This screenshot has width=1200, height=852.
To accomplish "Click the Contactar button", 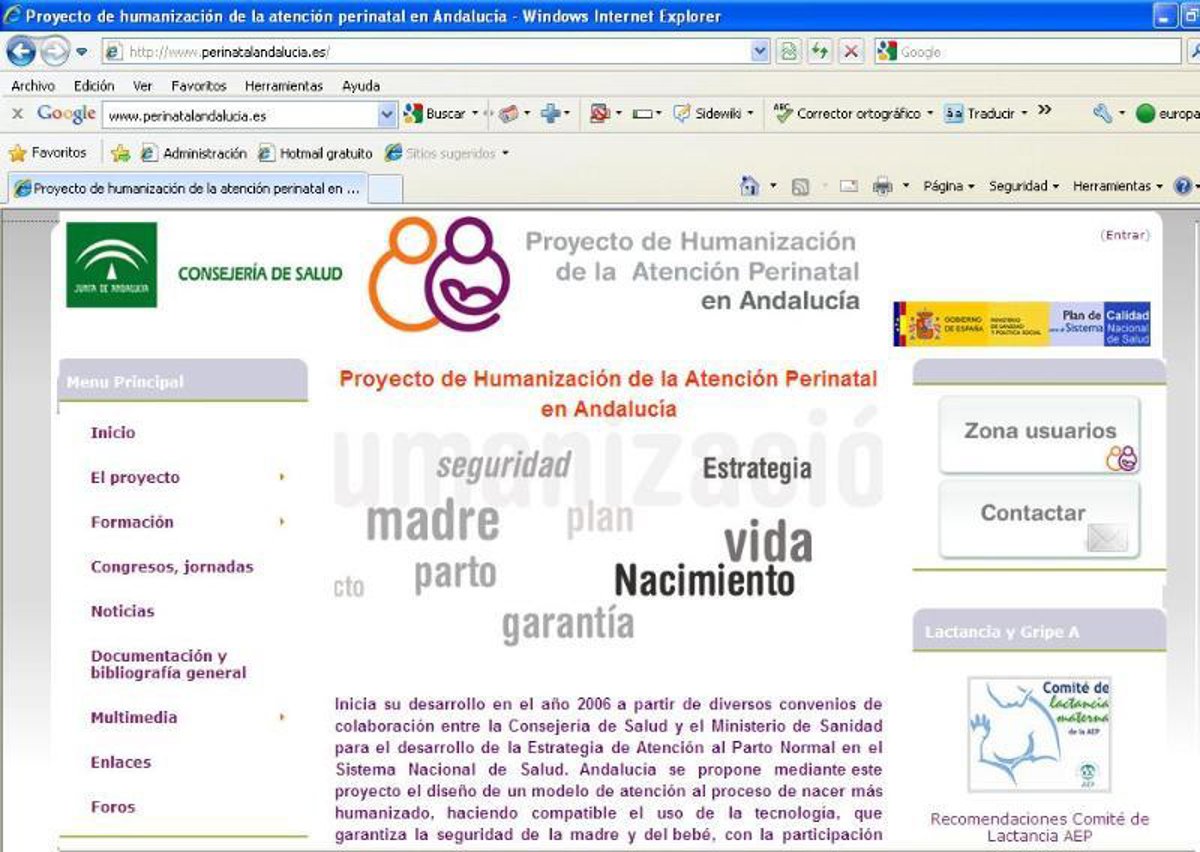I will coord(1039,516).
